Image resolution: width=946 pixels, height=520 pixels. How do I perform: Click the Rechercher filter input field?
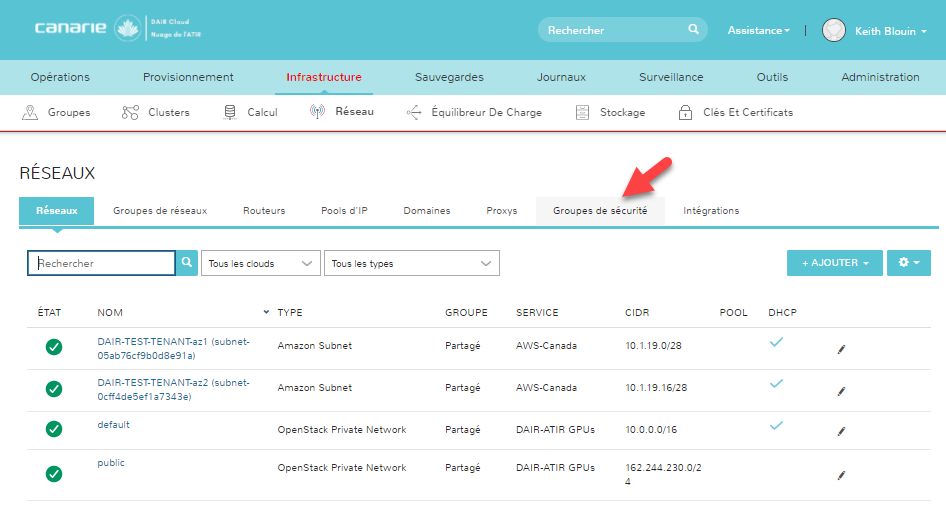[x=102, y=263]
